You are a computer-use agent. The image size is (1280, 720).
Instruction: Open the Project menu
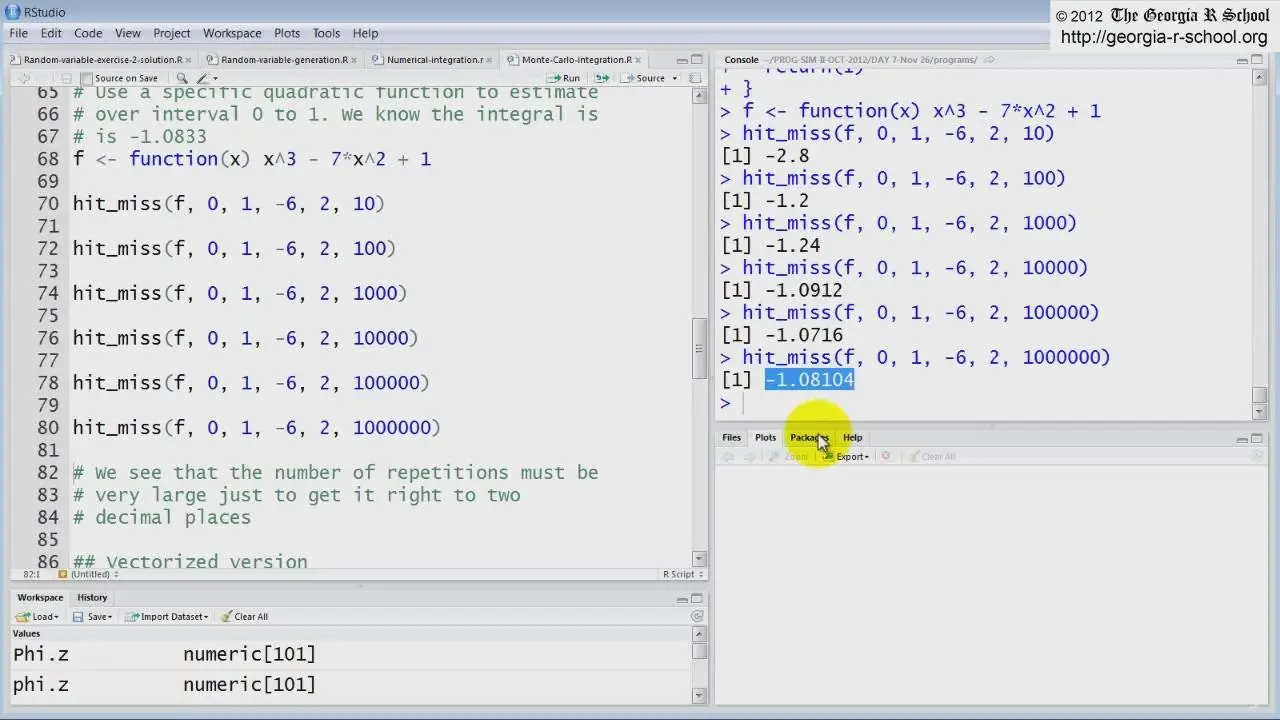172,33
